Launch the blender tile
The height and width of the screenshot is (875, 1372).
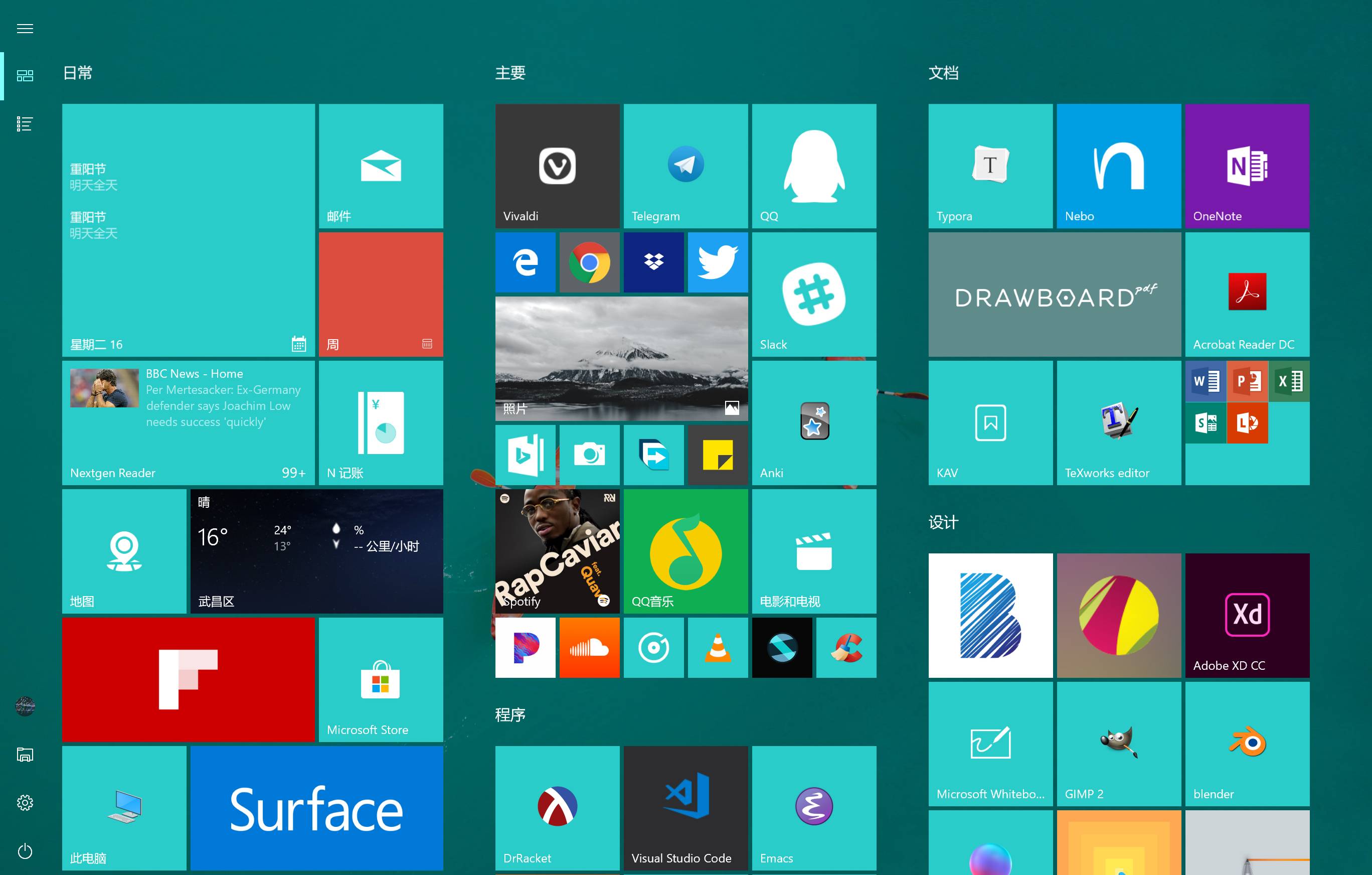(x=1247, y=744)
